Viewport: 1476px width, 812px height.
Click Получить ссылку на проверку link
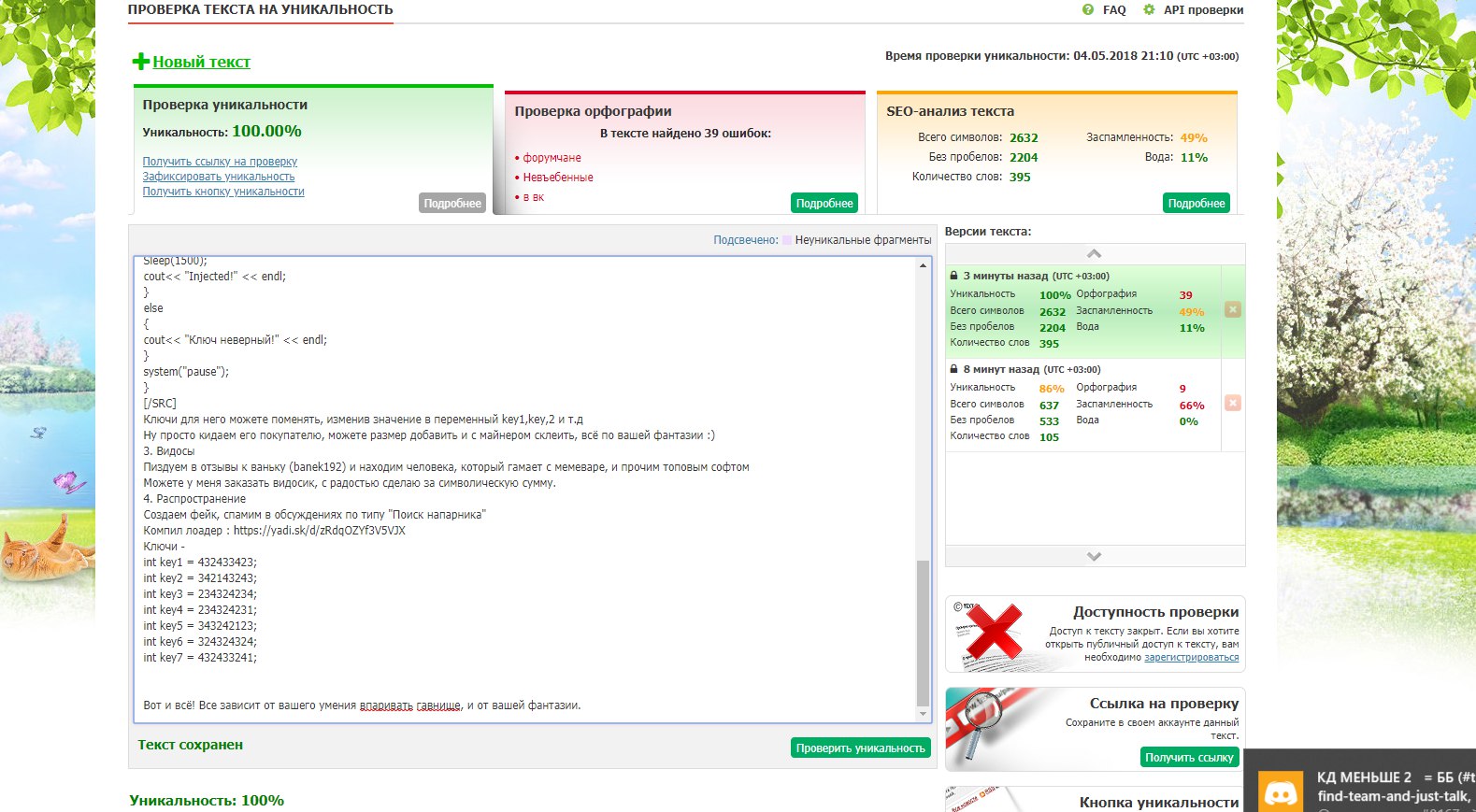click(220, 162)
